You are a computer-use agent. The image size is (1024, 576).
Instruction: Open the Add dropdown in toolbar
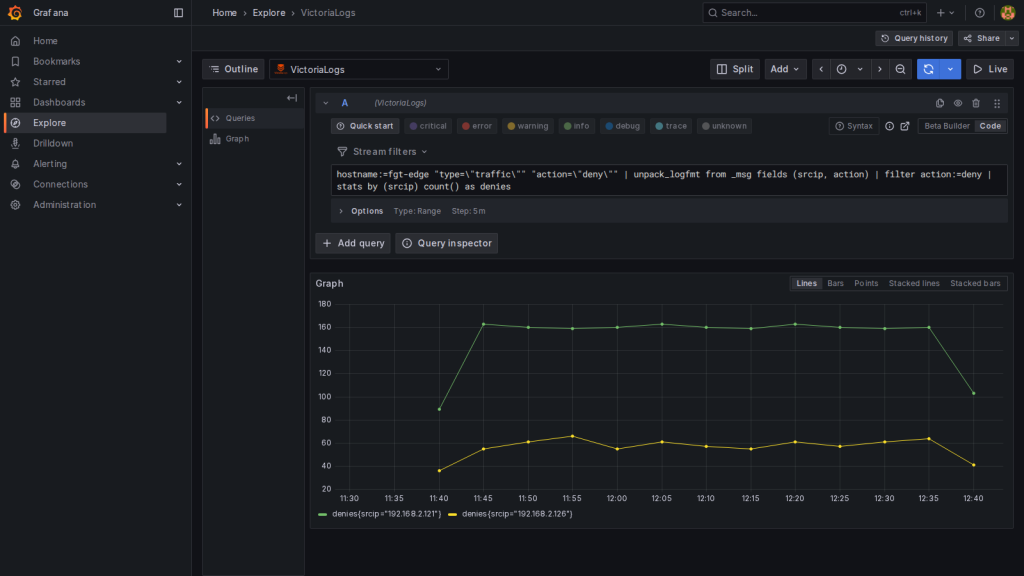point(784,69)
